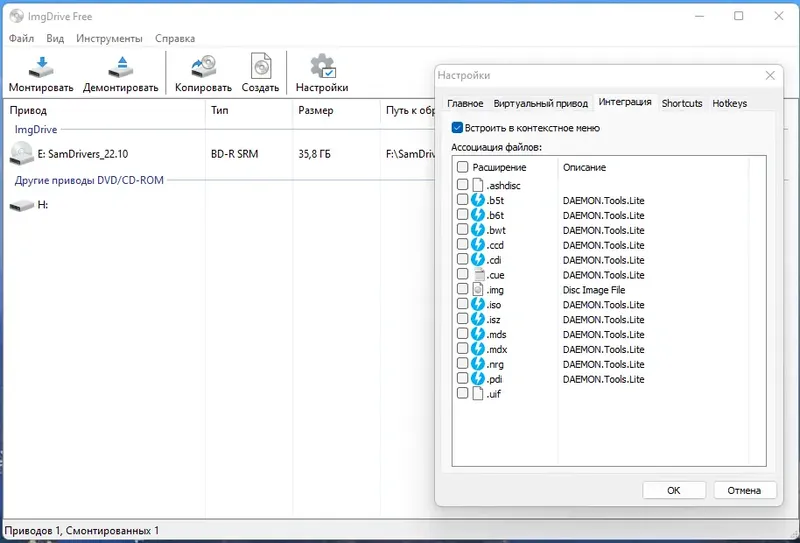The height and width of the screenshot is (543, 800).
Task: Toggle the select-all checkbox by Расширение header
Action: (462, 166)
